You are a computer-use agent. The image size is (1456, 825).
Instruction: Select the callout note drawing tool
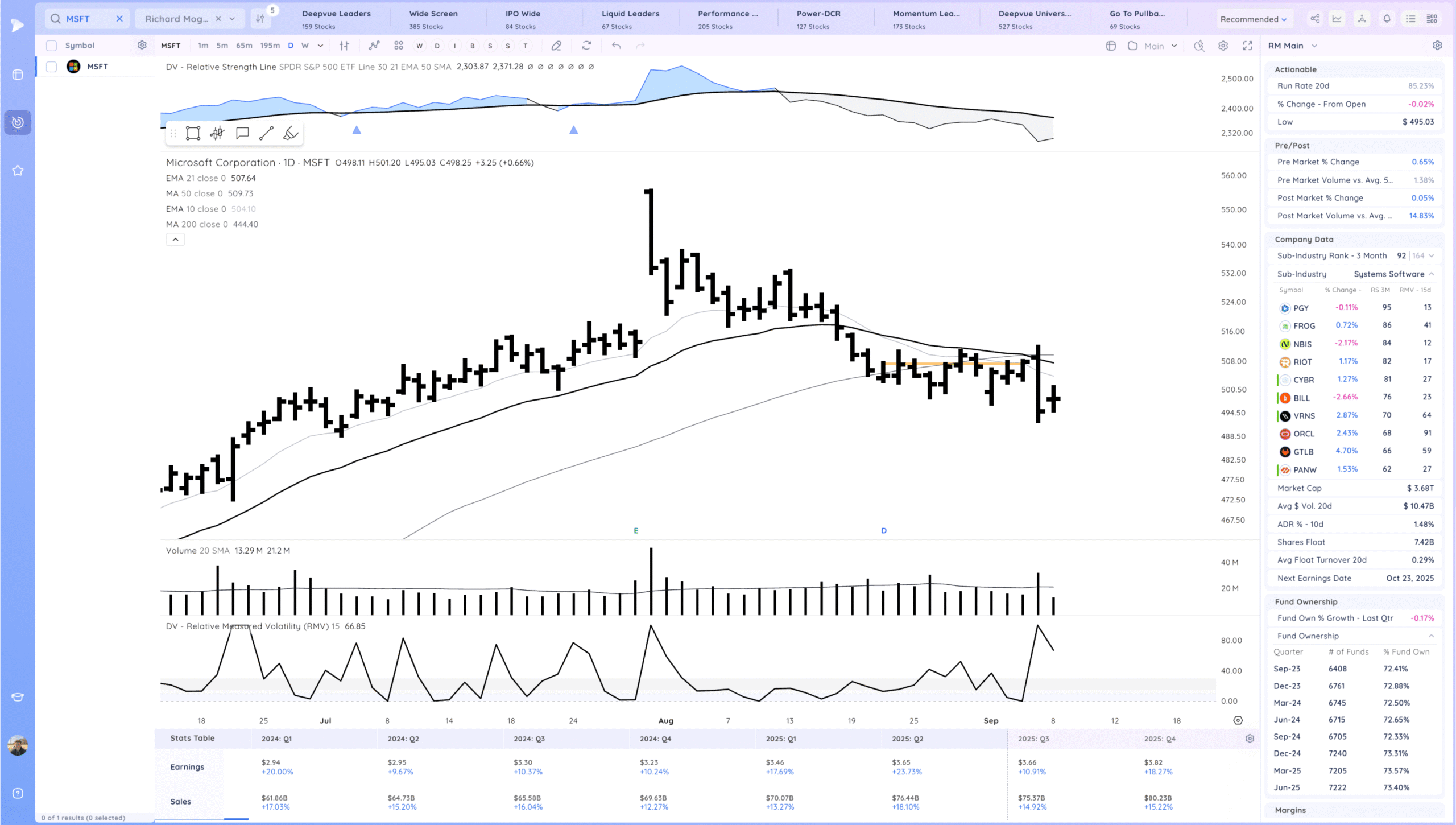pyautogui.click(x=242, y=133)
